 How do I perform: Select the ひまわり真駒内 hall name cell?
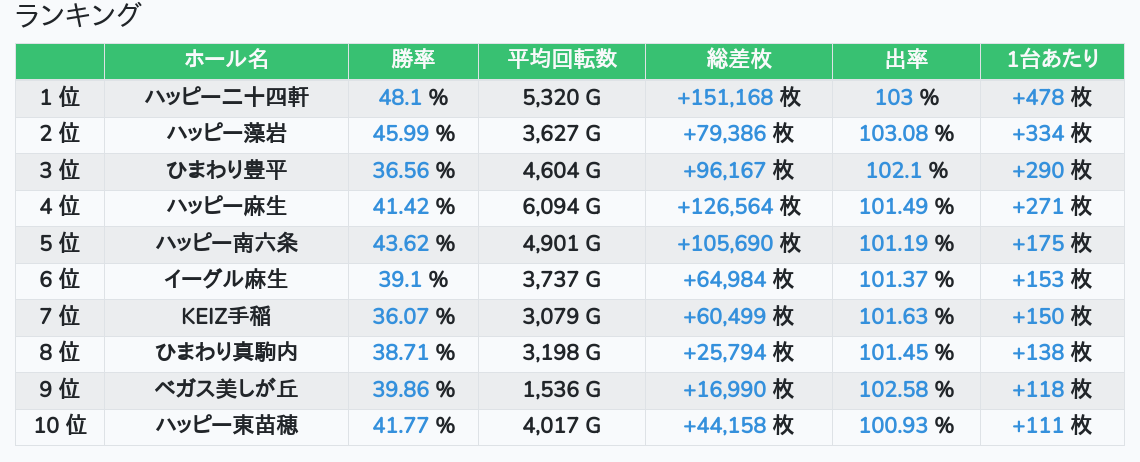(x=226, y=353)
